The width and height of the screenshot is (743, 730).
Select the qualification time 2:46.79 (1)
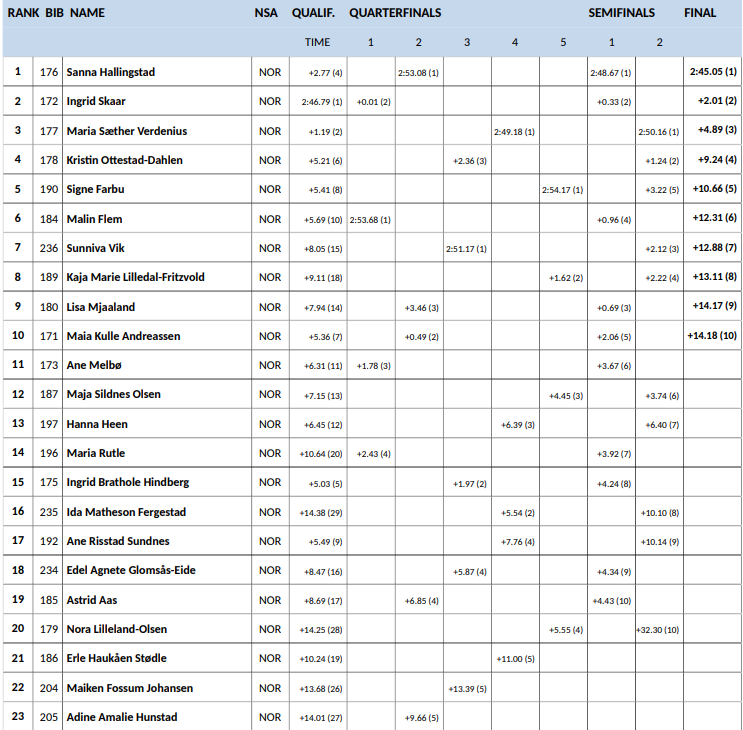point(322,102)
